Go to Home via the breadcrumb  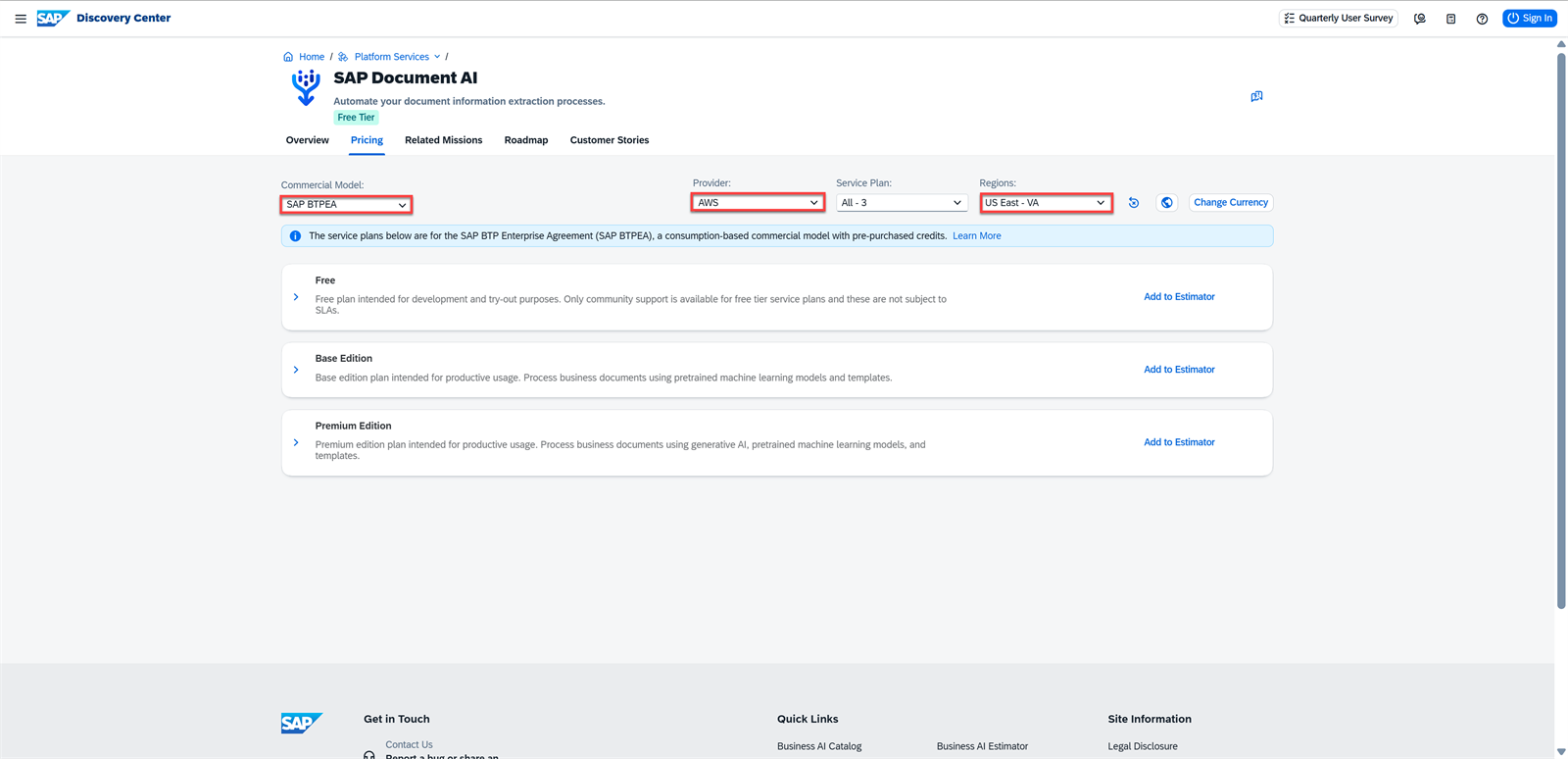pos(312,57)
